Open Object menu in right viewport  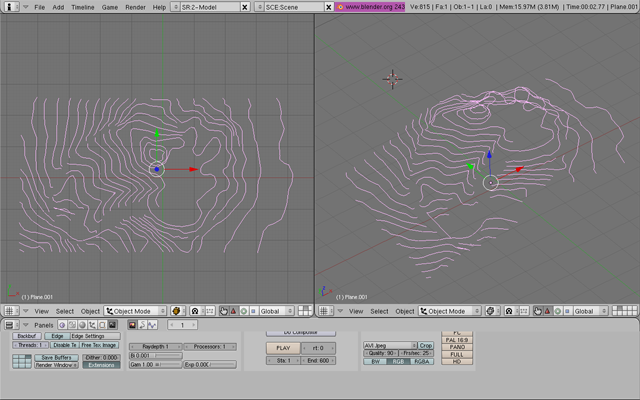pos(405,311)
